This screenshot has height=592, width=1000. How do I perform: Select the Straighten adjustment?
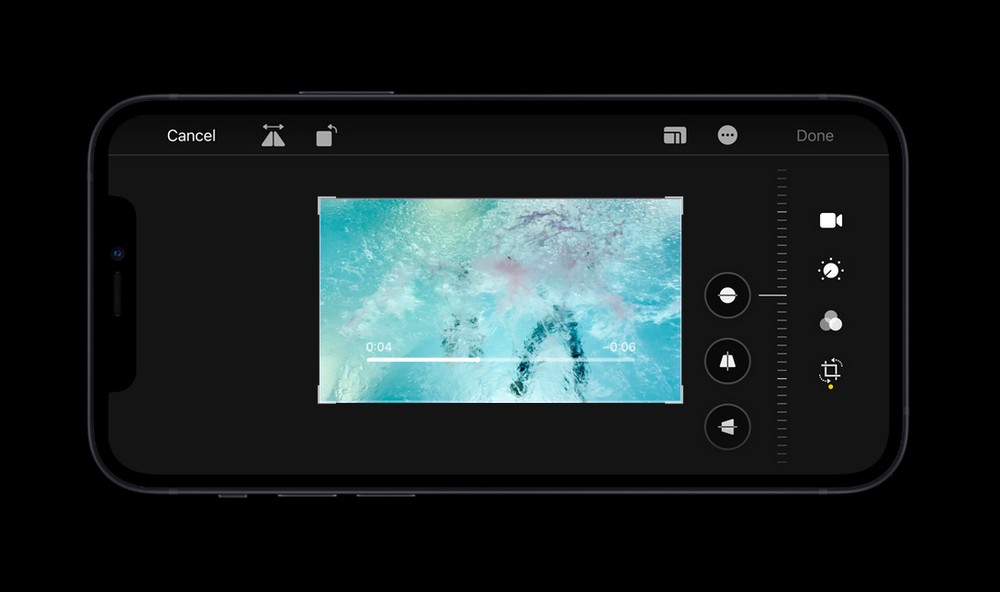click(x=727, y=295)
